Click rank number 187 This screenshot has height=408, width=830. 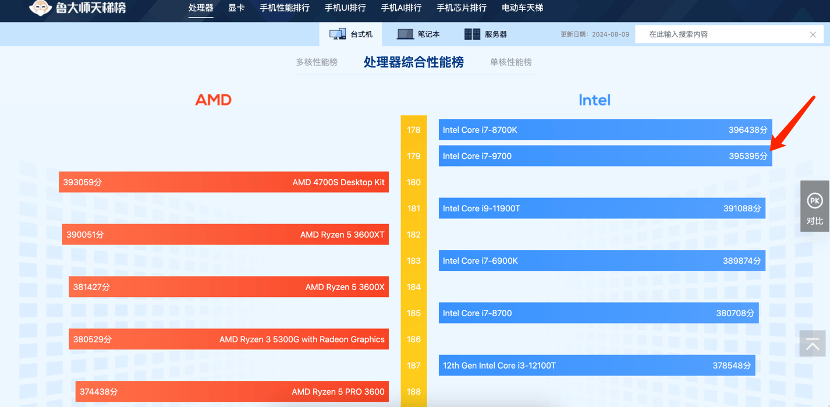[413, 366]
